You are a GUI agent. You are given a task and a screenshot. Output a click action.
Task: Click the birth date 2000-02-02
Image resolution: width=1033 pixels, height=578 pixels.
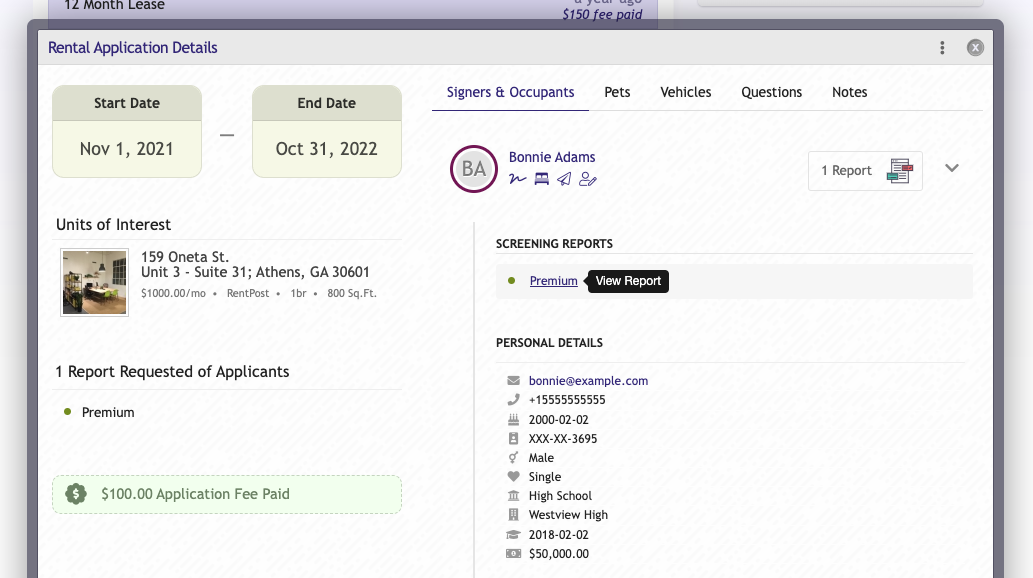click(x=559, y=419)
